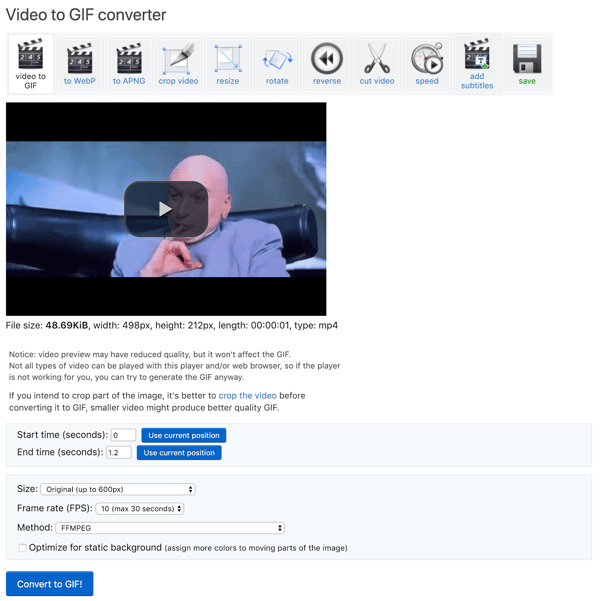Click the Video to GIF converter heading
This screenshot has width=600, height=601.
click(86, 15)
